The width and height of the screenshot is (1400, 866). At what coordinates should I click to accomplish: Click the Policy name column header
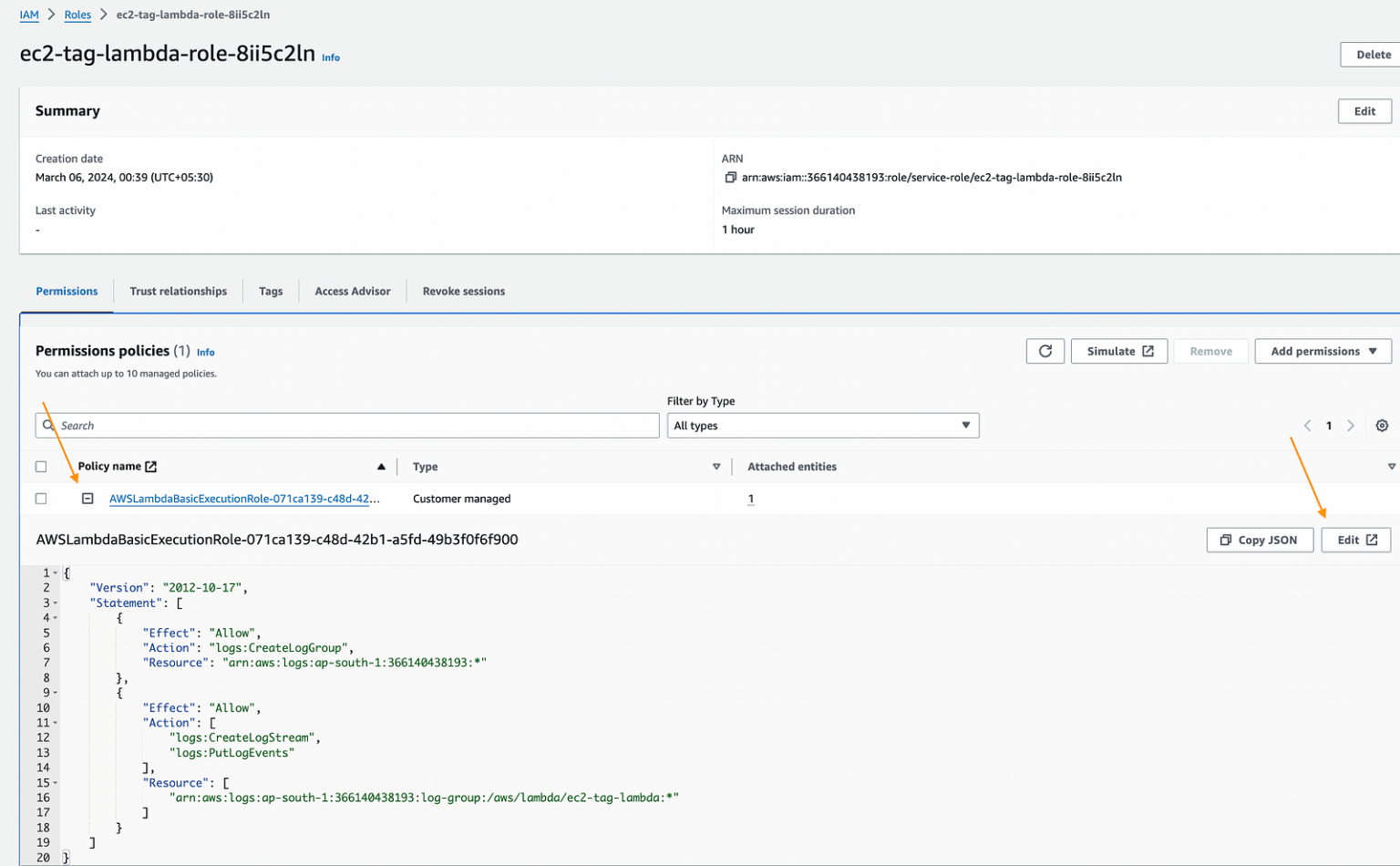click(109, 467)
